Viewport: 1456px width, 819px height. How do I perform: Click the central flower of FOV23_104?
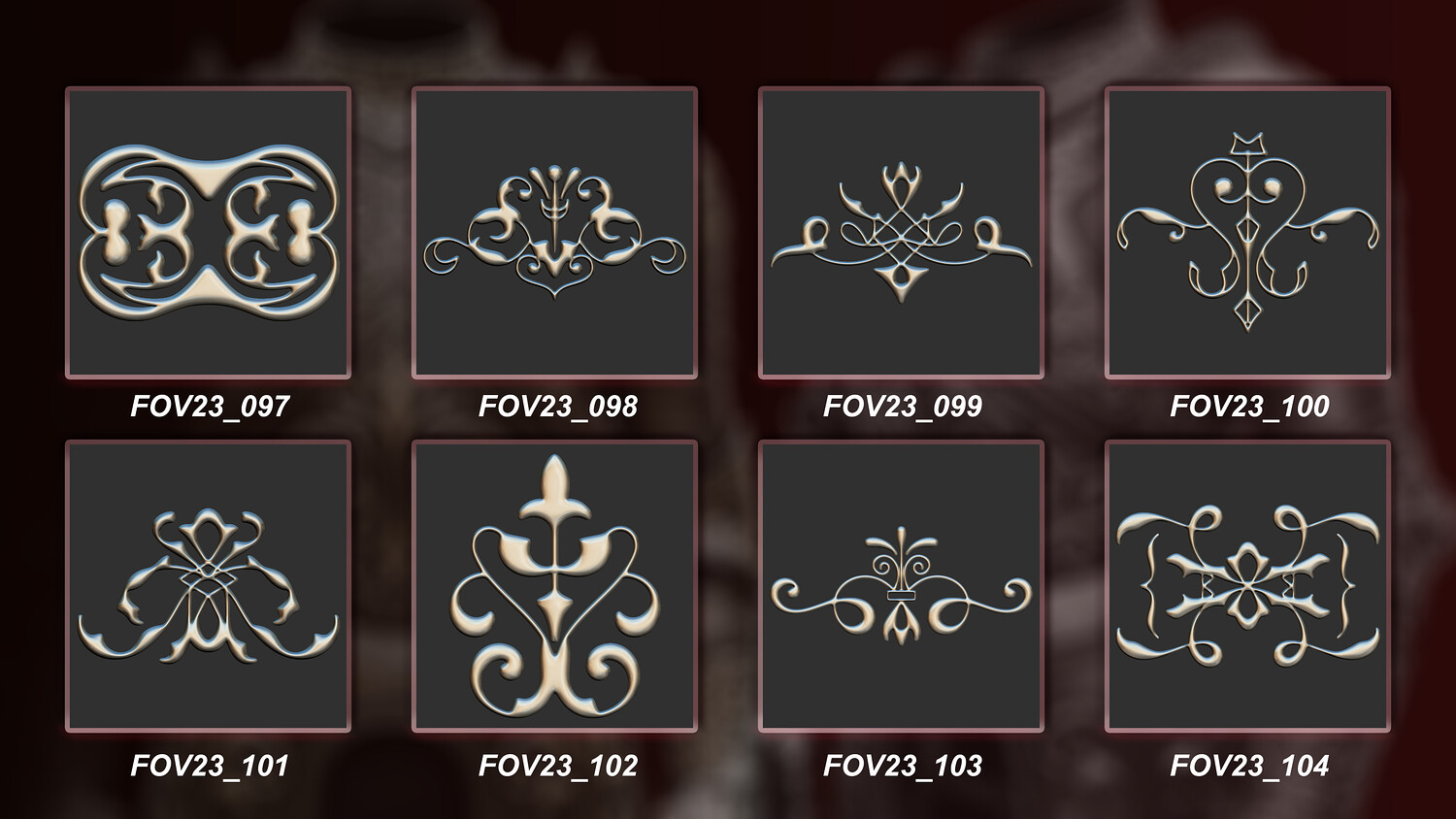point(1247,585)
